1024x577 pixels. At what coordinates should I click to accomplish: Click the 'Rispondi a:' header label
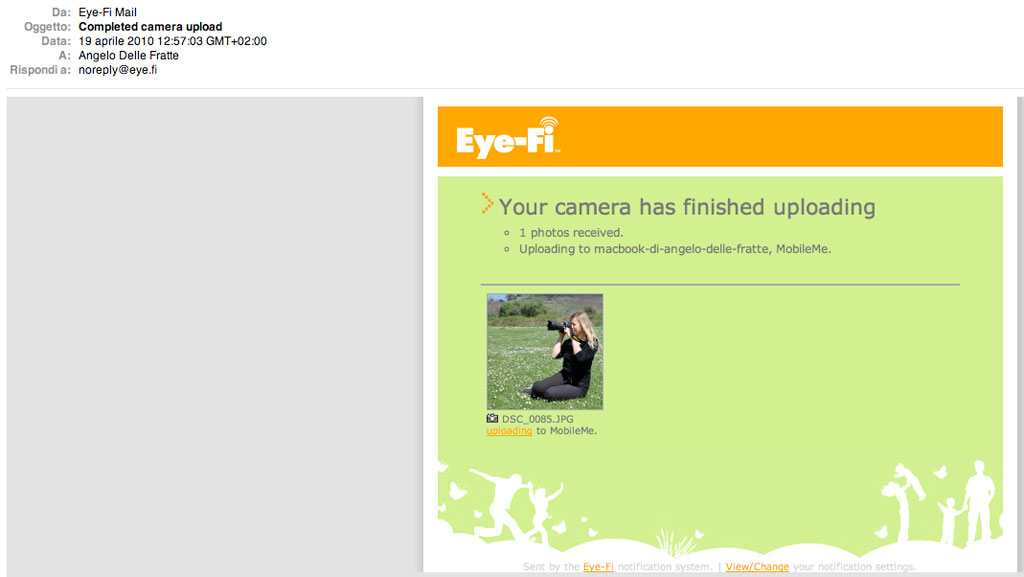click(x=40, y=70)
